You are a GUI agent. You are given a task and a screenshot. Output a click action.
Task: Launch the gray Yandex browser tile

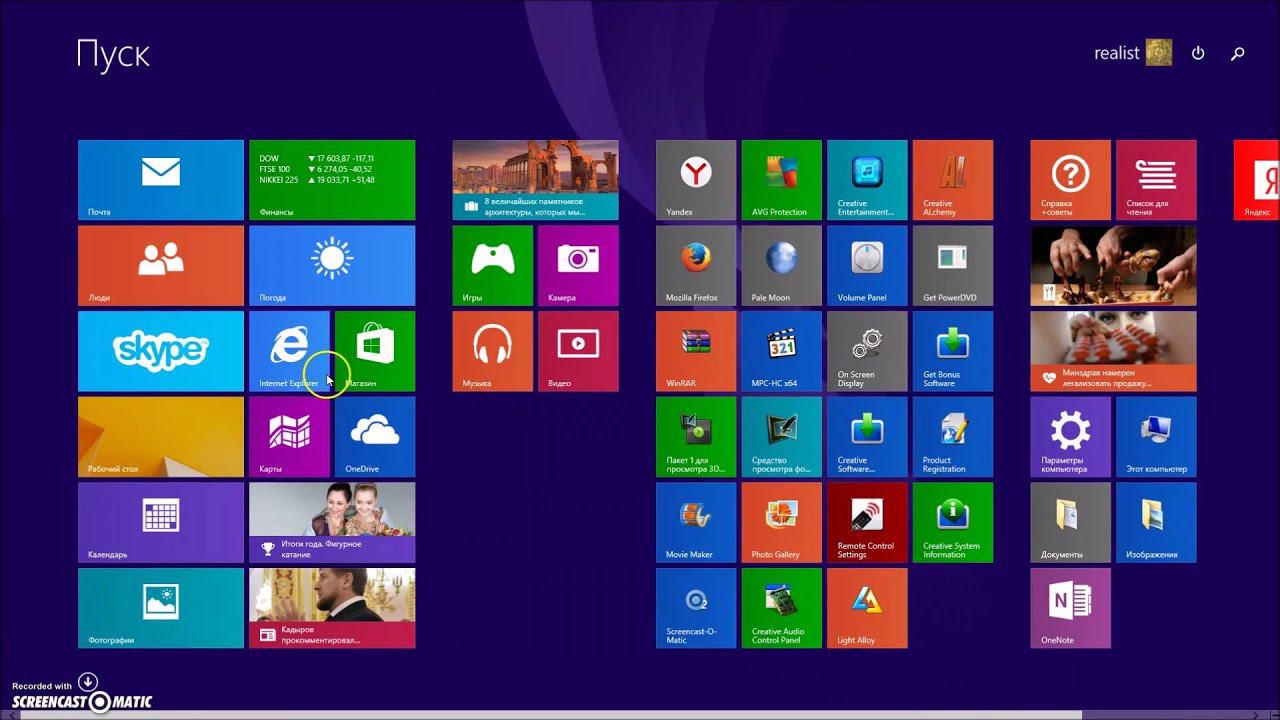pos(696,180)
